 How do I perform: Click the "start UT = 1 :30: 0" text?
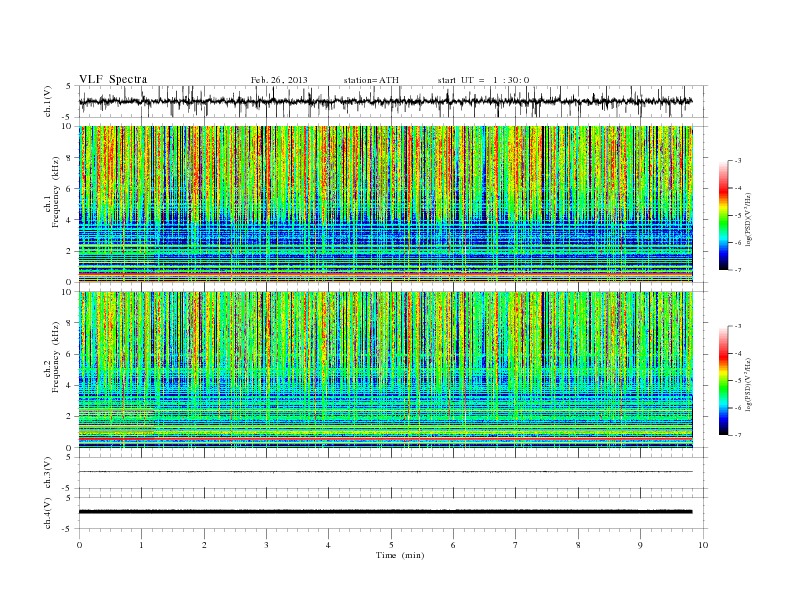(483, 80)
